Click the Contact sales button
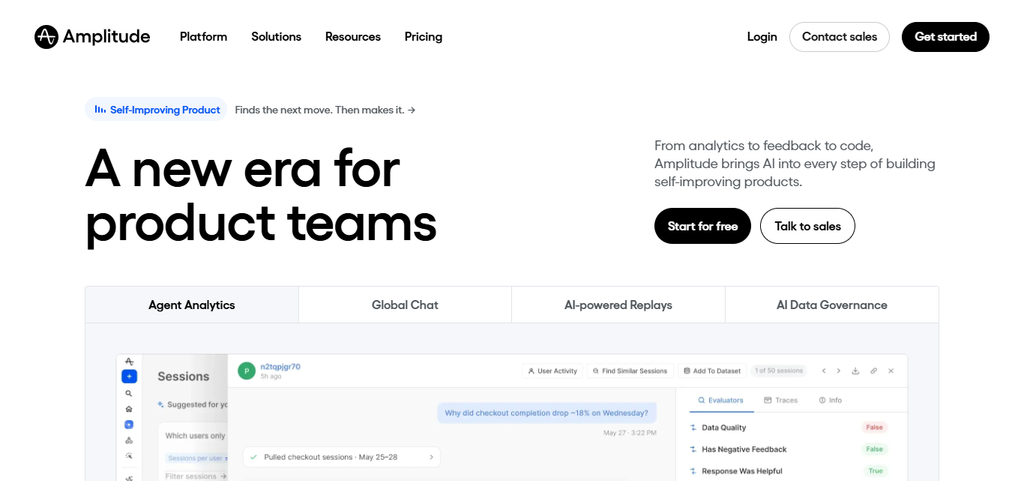Screen dimensions: 1024x481 [839, 37]
